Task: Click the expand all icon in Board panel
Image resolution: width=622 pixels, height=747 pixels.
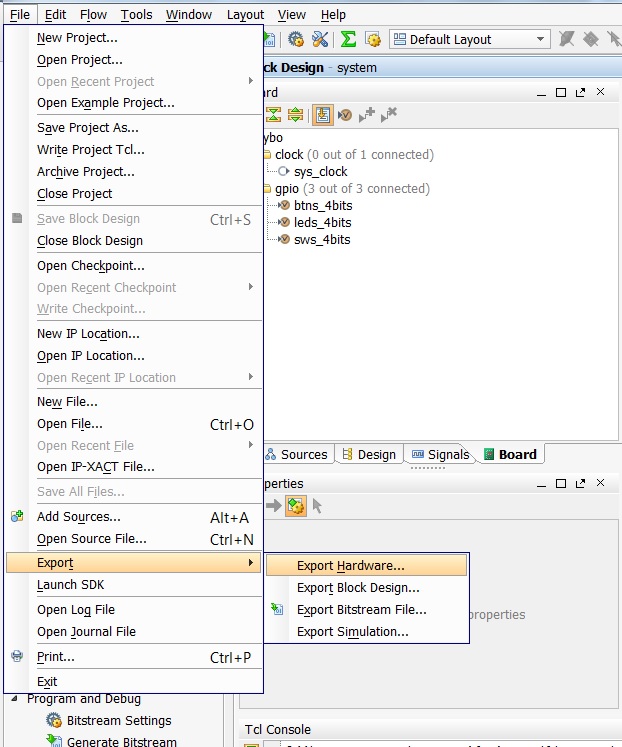Action: click(295, 115)
